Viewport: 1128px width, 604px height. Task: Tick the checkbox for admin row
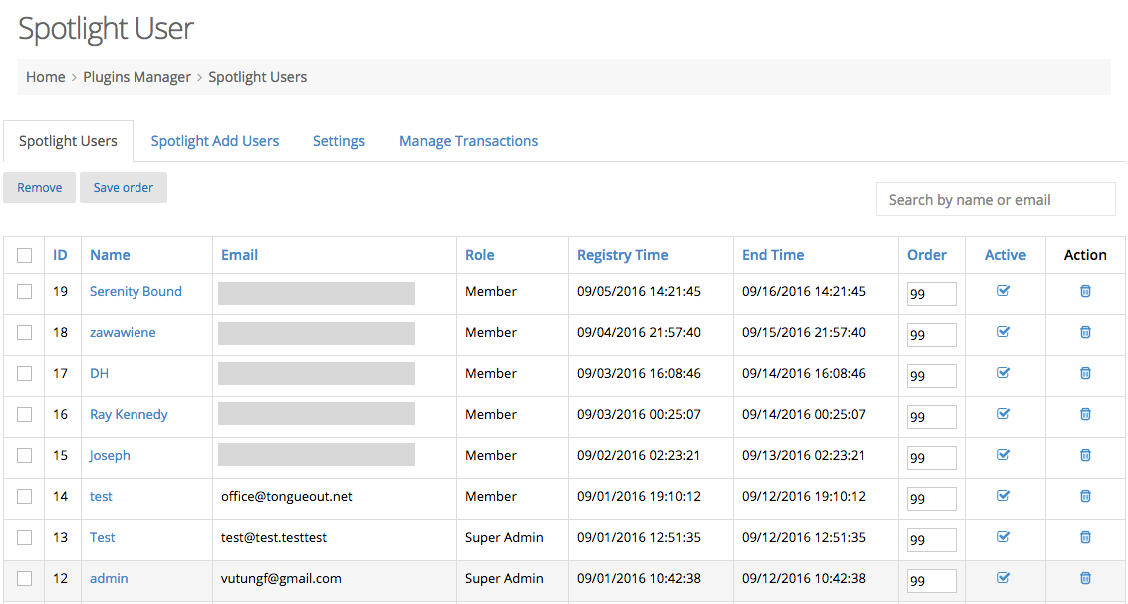tap(24, 578)
